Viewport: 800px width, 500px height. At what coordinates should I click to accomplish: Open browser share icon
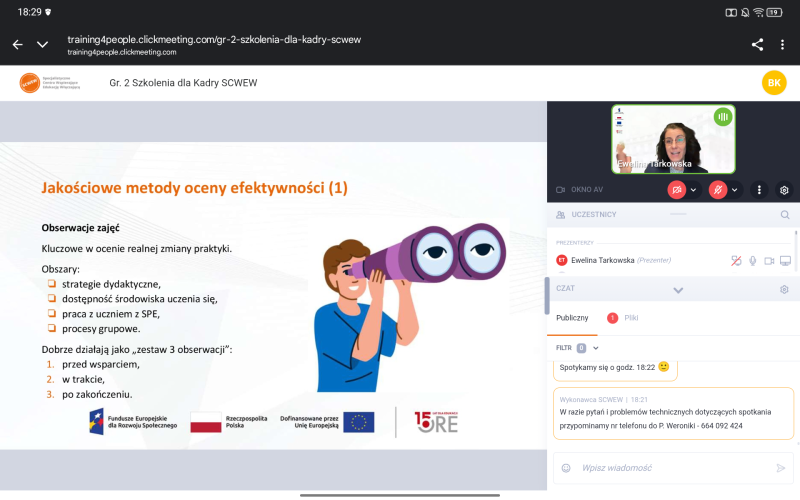pos(757,44)
